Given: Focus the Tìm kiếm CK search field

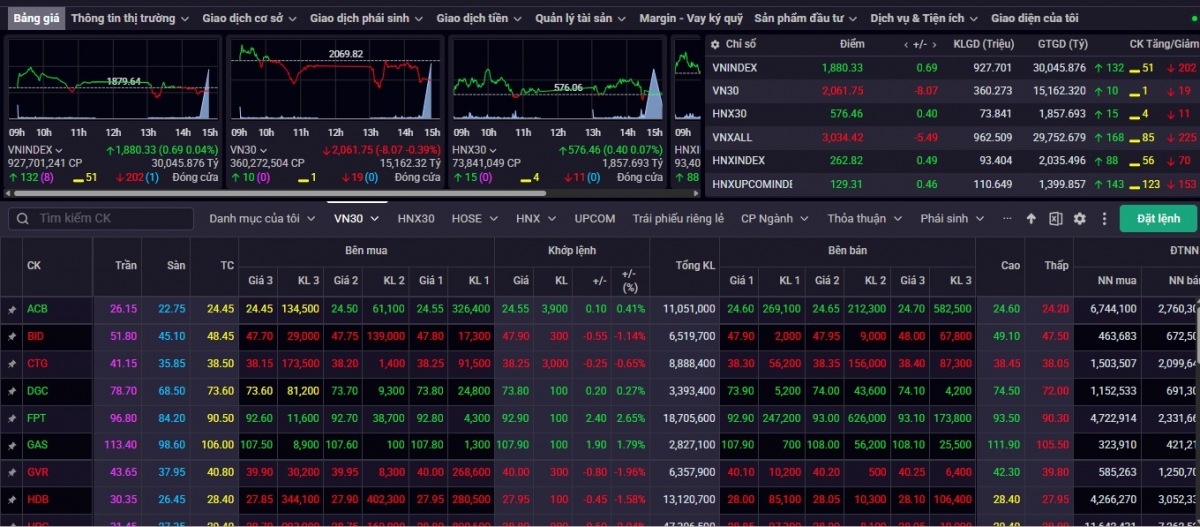Looking at the screenshot, I should coord(110,219).
